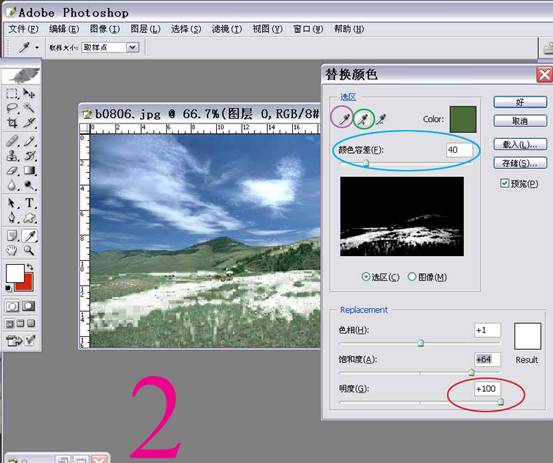Click the green Color sample swatch
This screenshot has height=463, width=553.
pos(463,119)
